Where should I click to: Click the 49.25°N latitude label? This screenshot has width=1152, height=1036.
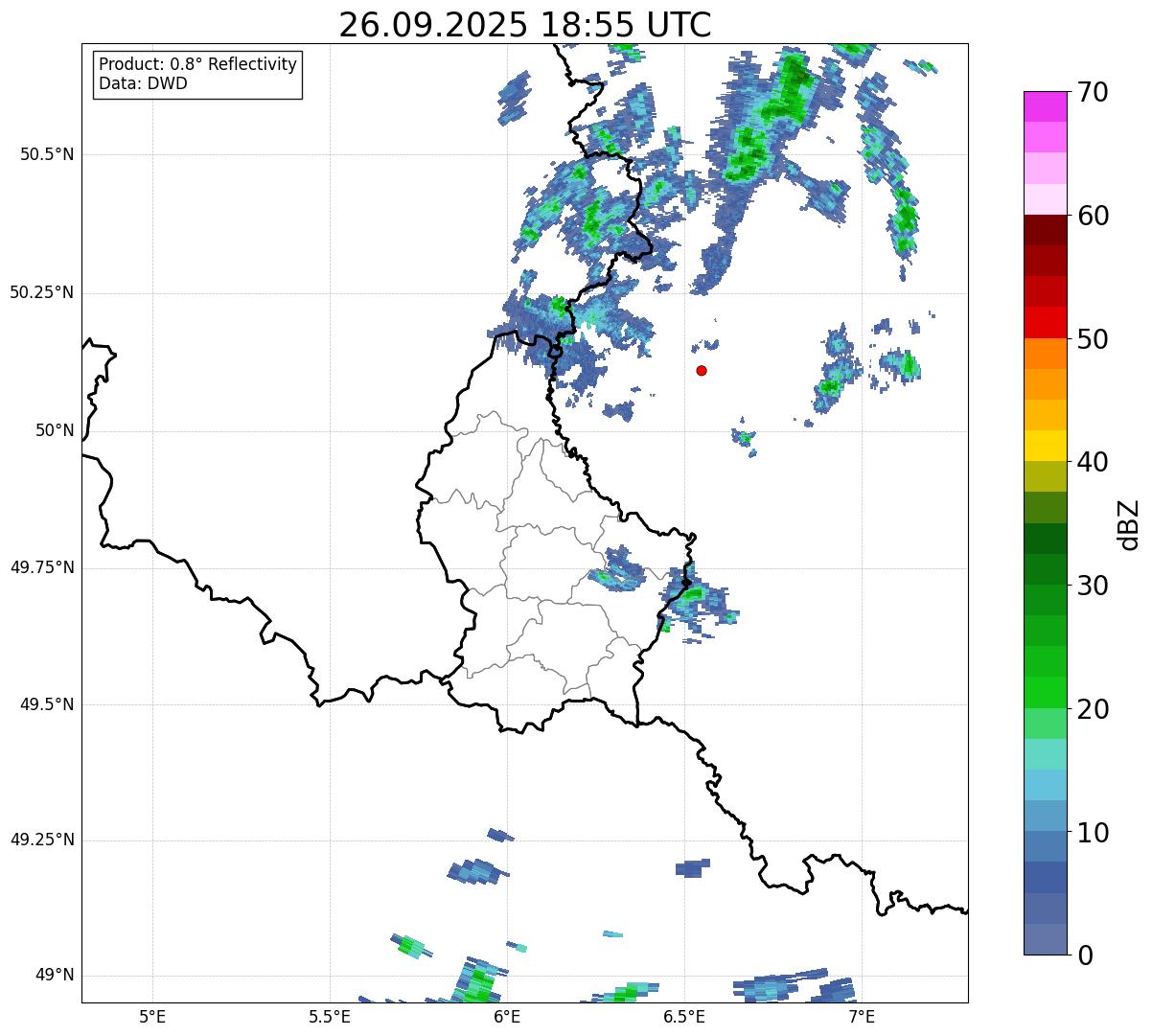pyautogui.click(x=42, y=840)
